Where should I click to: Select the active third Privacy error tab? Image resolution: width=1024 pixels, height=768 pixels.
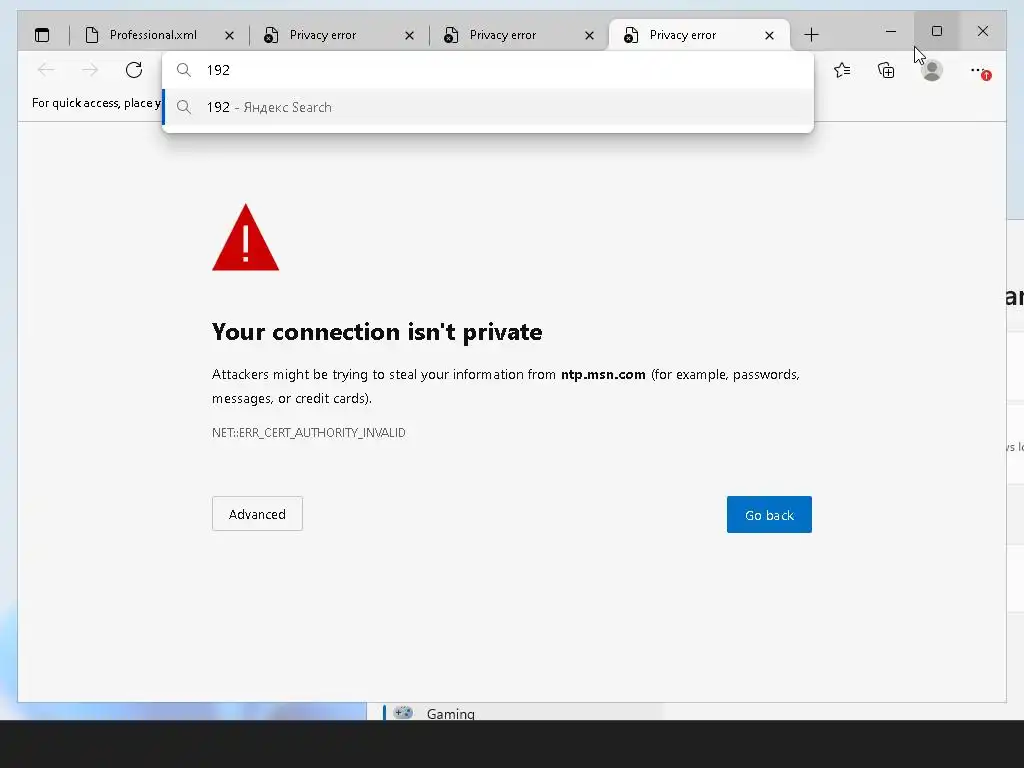pyautogui.click(x=699, y=35)
